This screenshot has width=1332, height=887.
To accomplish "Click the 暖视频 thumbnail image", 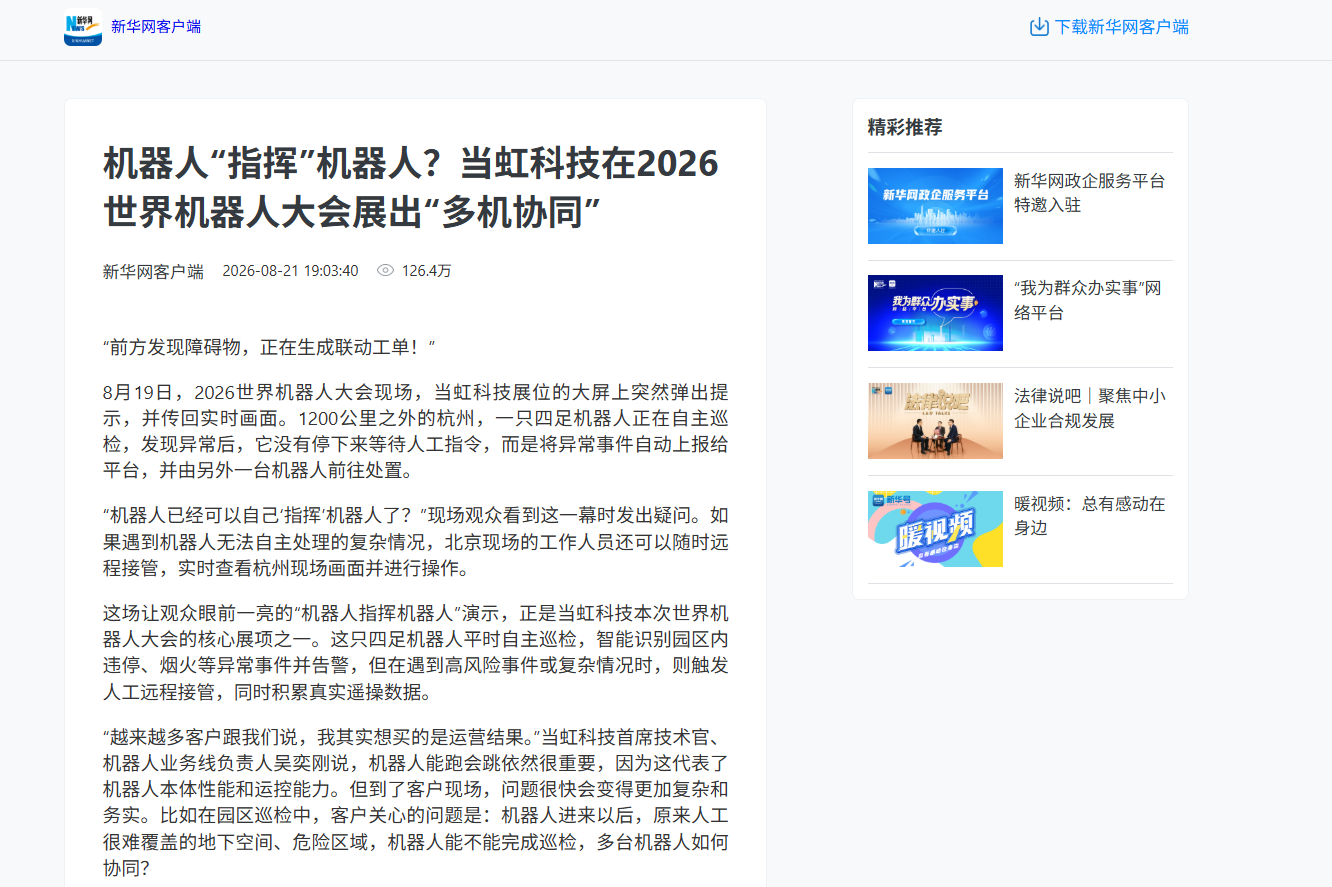I will (935, 529).
